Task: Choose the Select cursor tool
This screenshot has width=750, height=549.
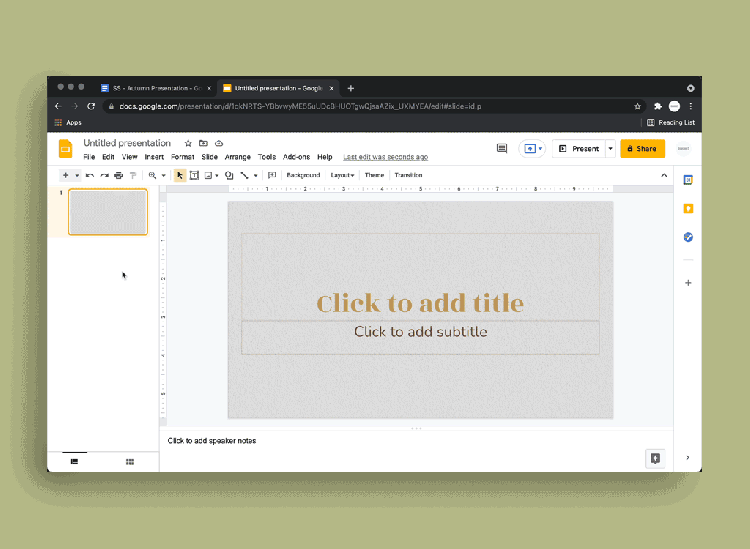Action: click(180, 176)
